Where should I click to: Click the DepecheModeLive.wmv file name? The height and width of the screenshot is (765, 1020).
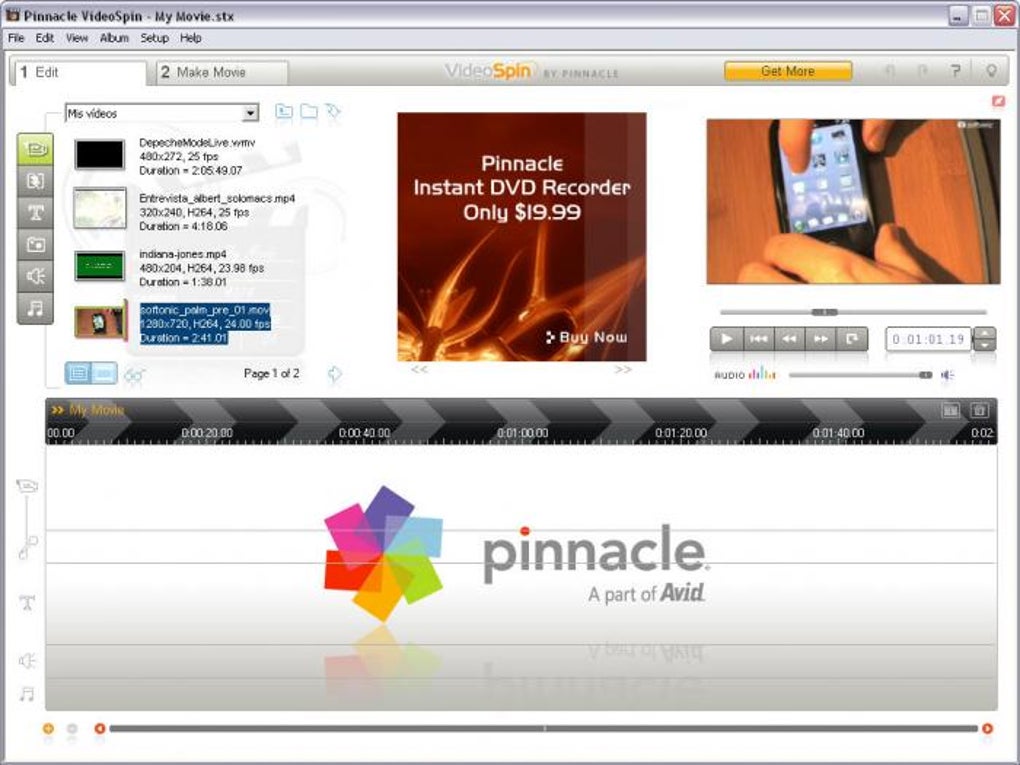(x=197, y=142)
